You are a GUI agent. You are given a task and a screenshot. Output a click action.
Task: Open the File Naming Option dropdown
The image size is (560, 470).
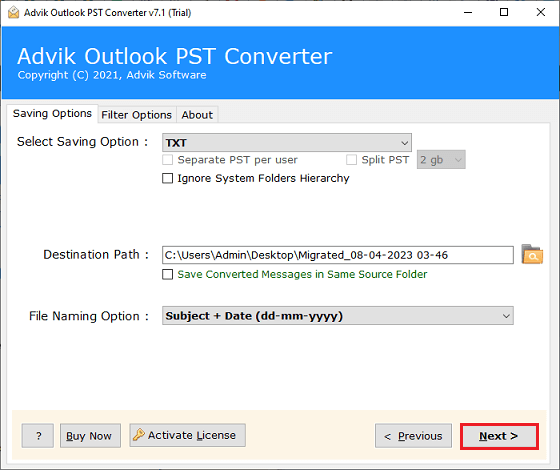click(x=338, y=316)
